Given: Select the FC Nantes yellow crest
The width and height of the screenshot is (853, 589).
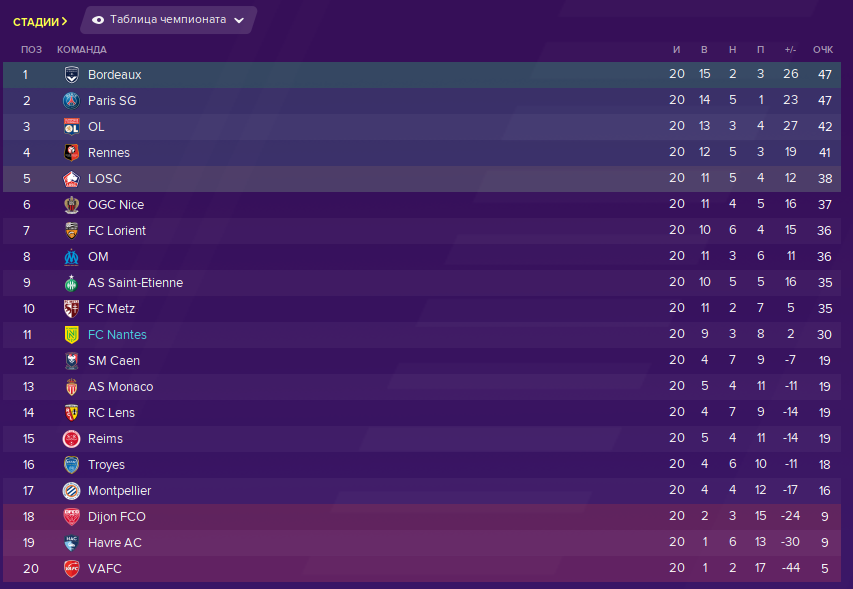Looking at the screenshot, I should click(71, 335).
